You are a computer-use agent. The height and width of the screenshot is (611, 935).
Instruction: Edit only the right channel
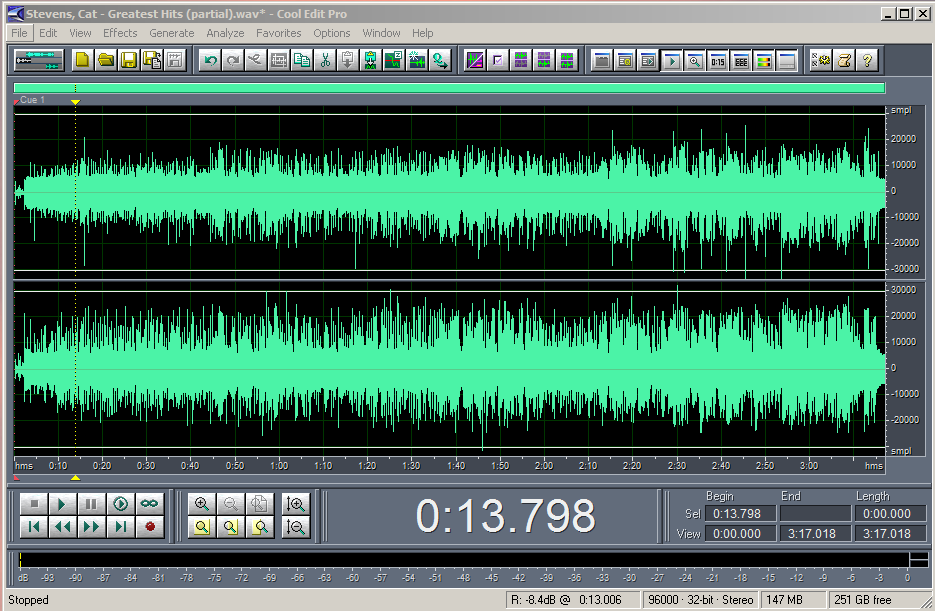click(x=543, y=60)
